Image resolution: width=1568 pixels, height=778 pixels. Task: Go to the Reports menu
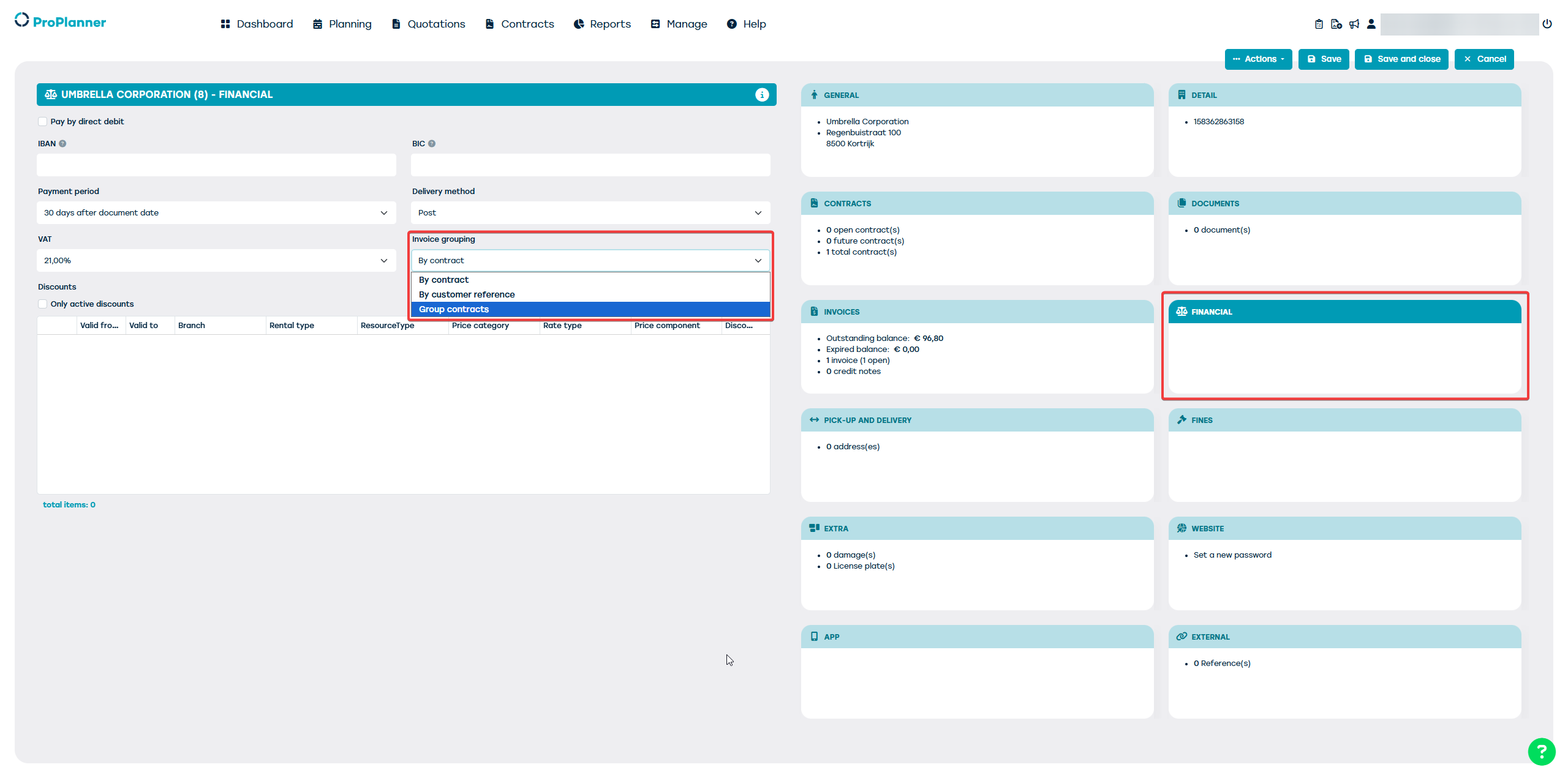(602, 24)
